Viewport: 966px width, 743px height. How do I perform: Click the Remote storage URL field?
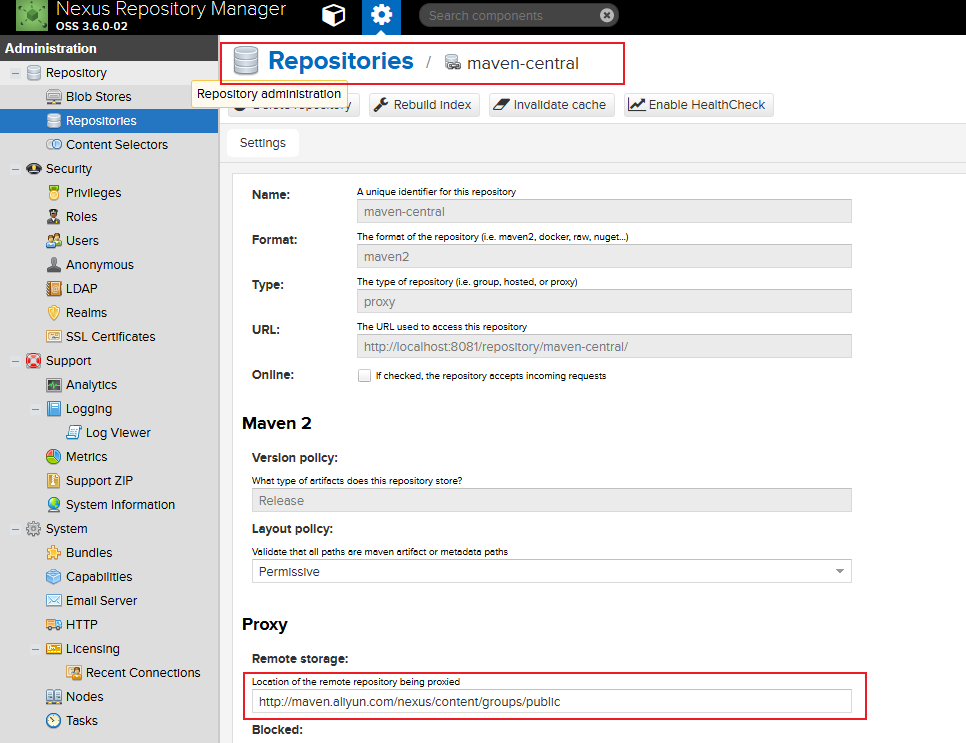click(x=551, y=701)
